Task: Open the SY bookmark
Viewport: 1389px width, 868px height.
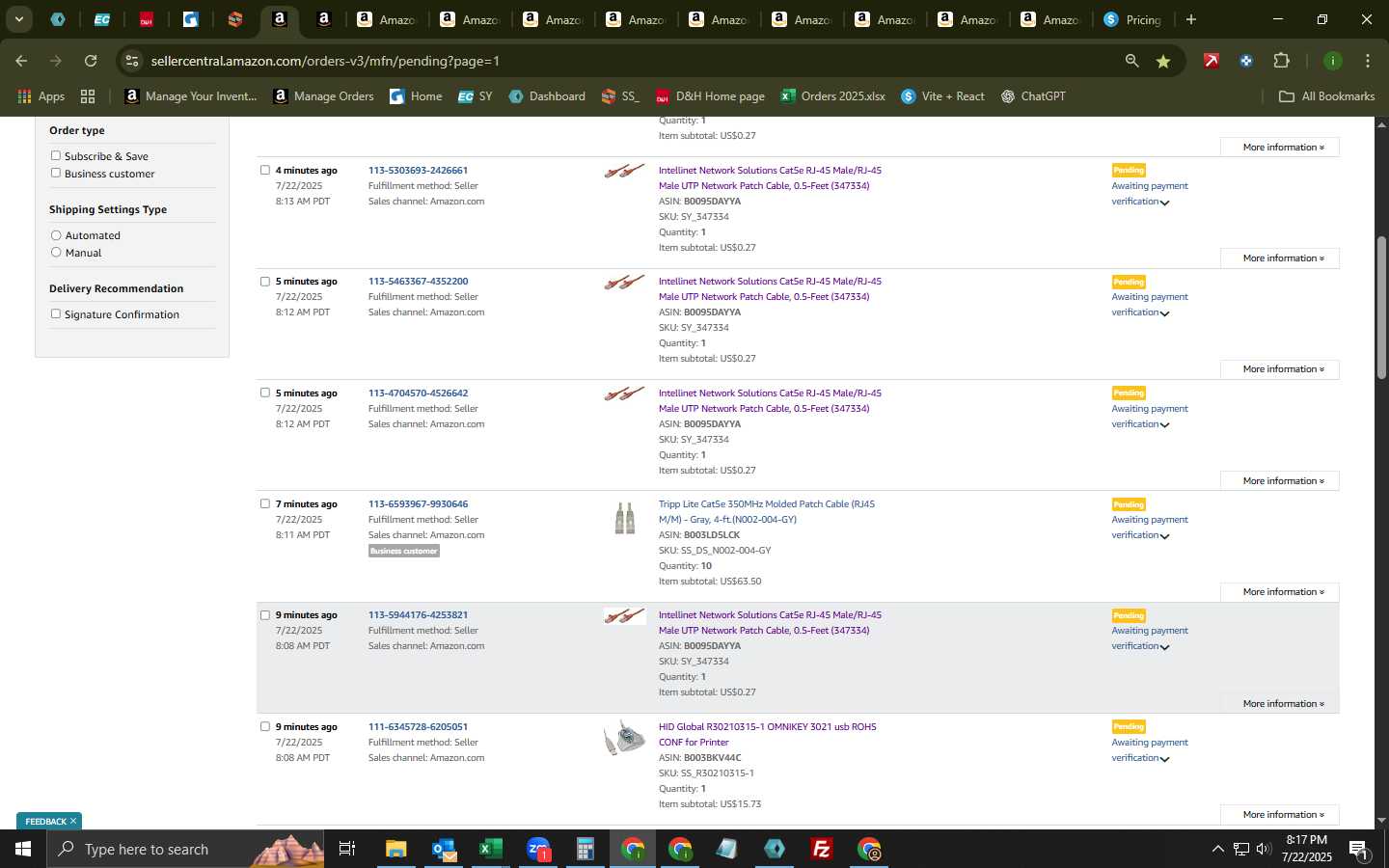Action: (x=475, y=96)
